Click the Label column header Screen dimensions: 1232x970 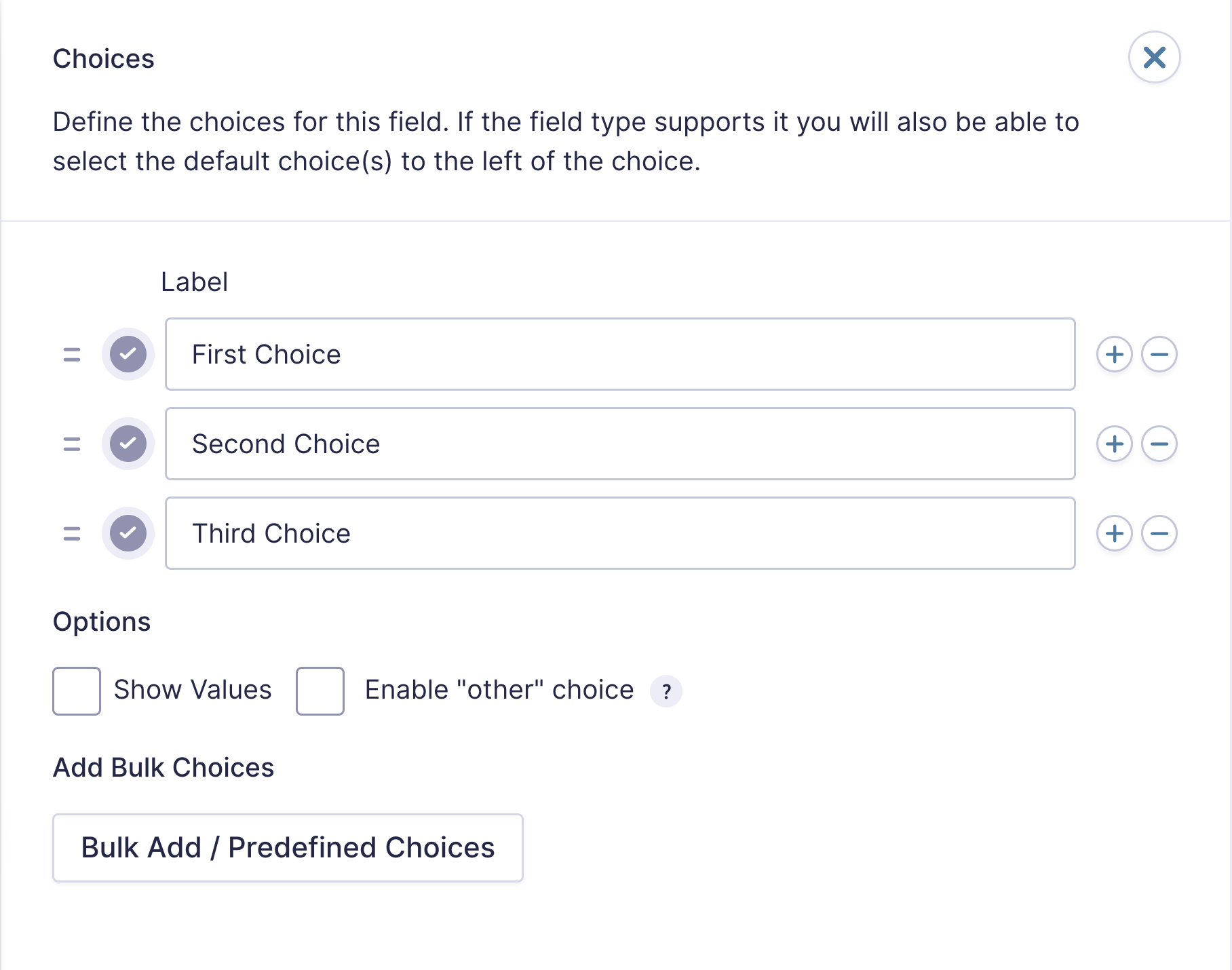click(x=194, y=281)
